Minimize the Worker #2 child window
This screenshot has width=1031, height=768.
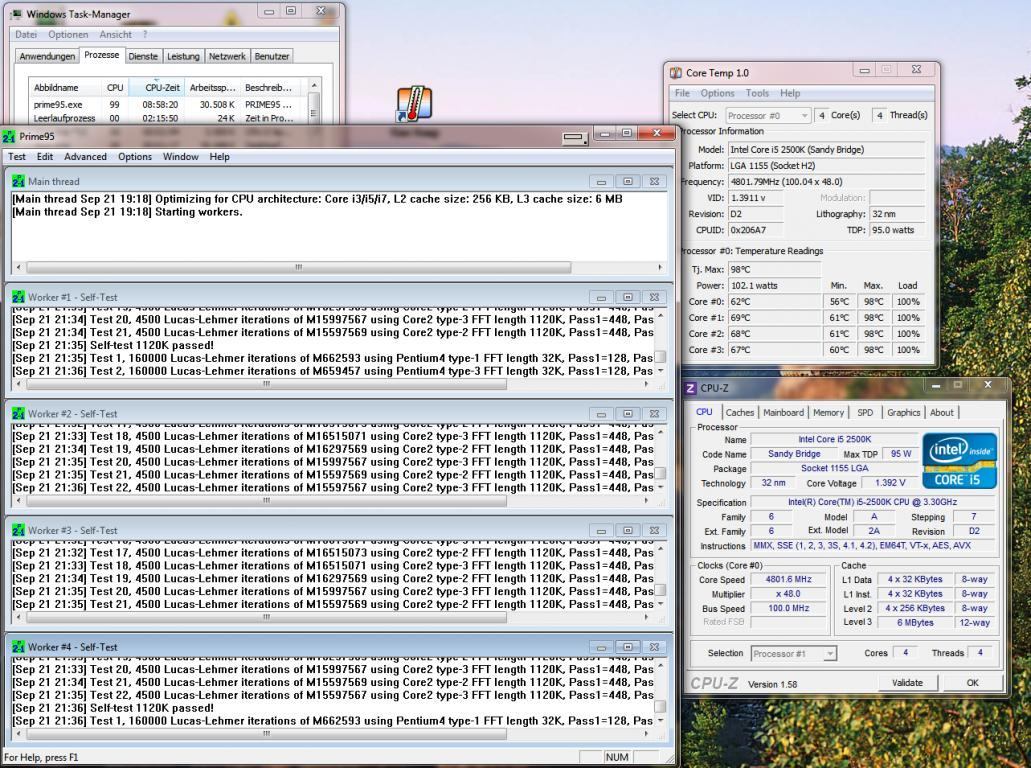pyautogui.click(x=601, y=414)
